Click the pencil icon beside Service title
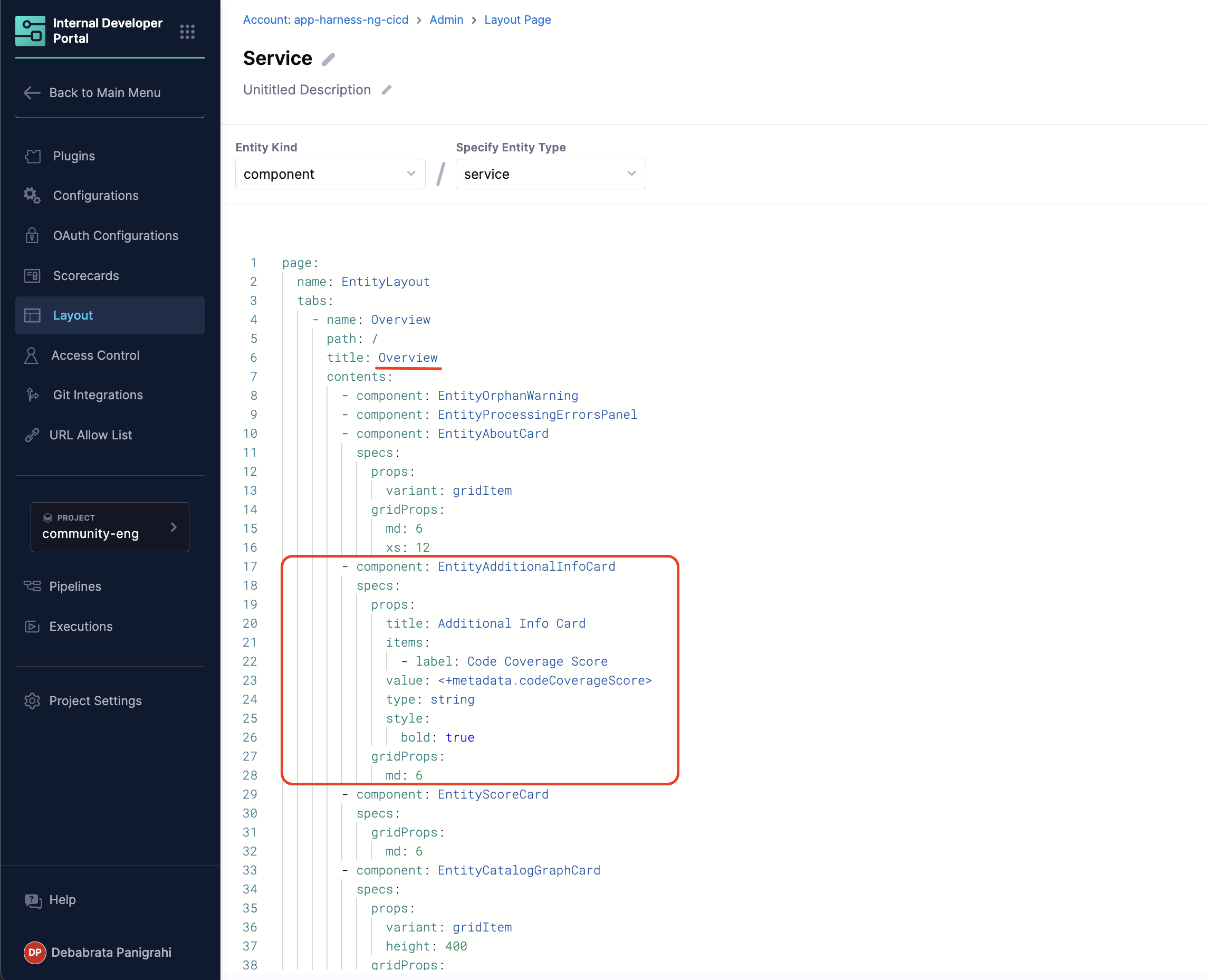The width and height of the screenshot is (1208, 980). click(x=329, y=59)
